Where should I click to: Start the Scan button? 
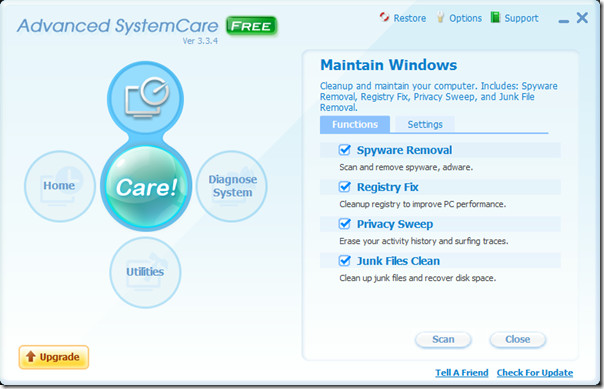[x=443, y=339]
